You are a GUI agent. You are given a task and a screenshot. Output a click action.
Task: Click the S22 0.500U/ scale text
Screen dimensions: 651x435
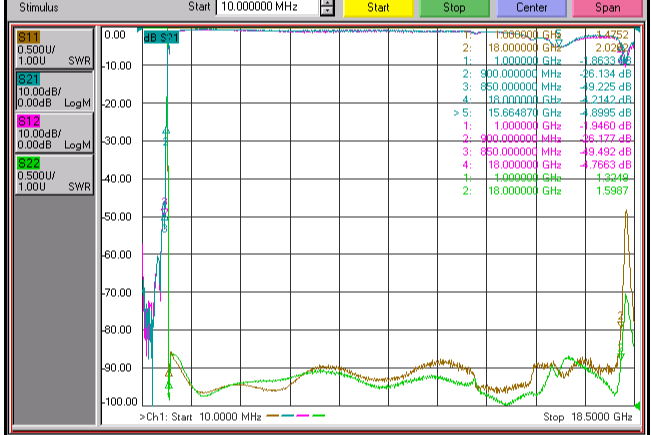pos(36,176)
